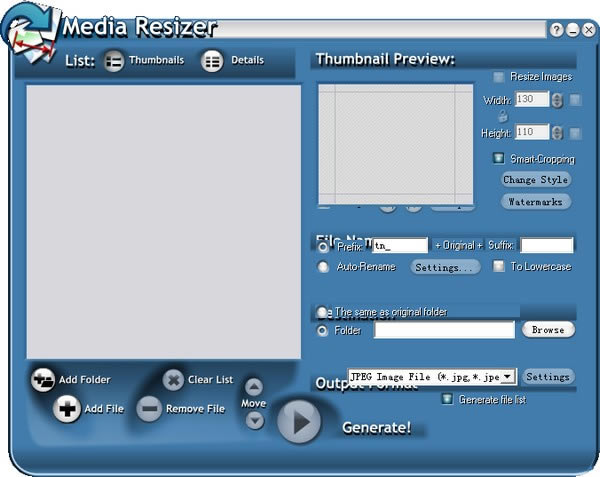Choose 'The same as original folder' option
The height and width of the screenshot is (477, 600).
pyautogui.click(x=323, y=312)
